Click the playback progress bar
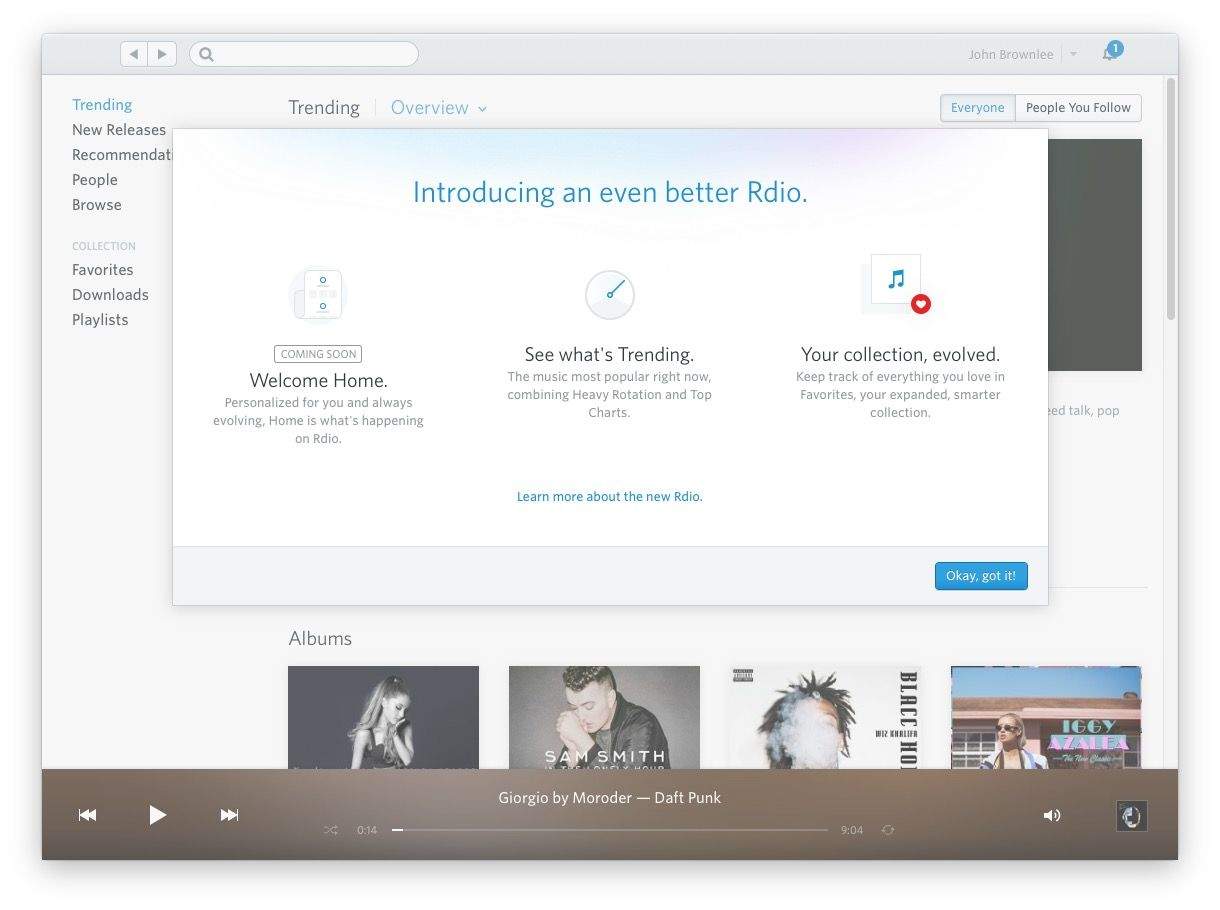The width and height of the screenshot is (1220, 910). [610, 830]
